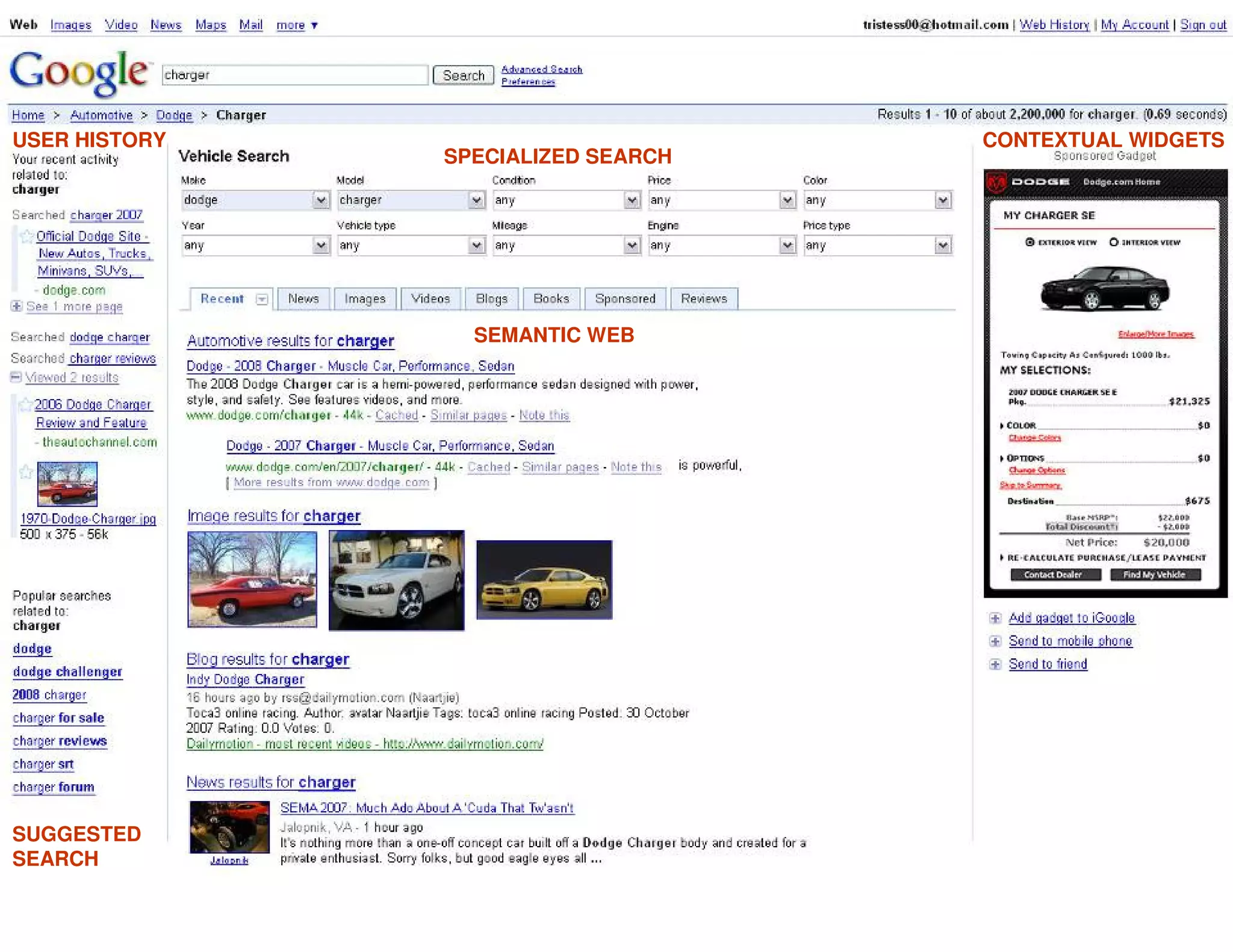Open the Preferences link
1233x952 pixels.
coord(529,82)
